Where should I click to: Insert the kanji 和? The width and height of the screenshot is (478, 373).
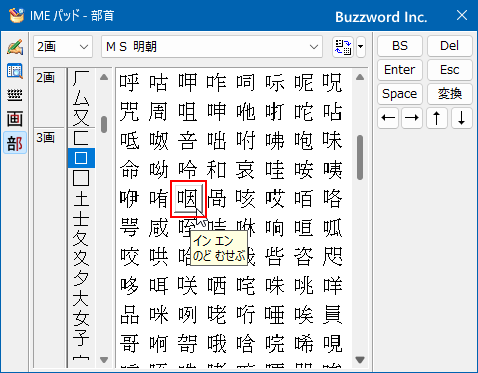pos(217,169)
